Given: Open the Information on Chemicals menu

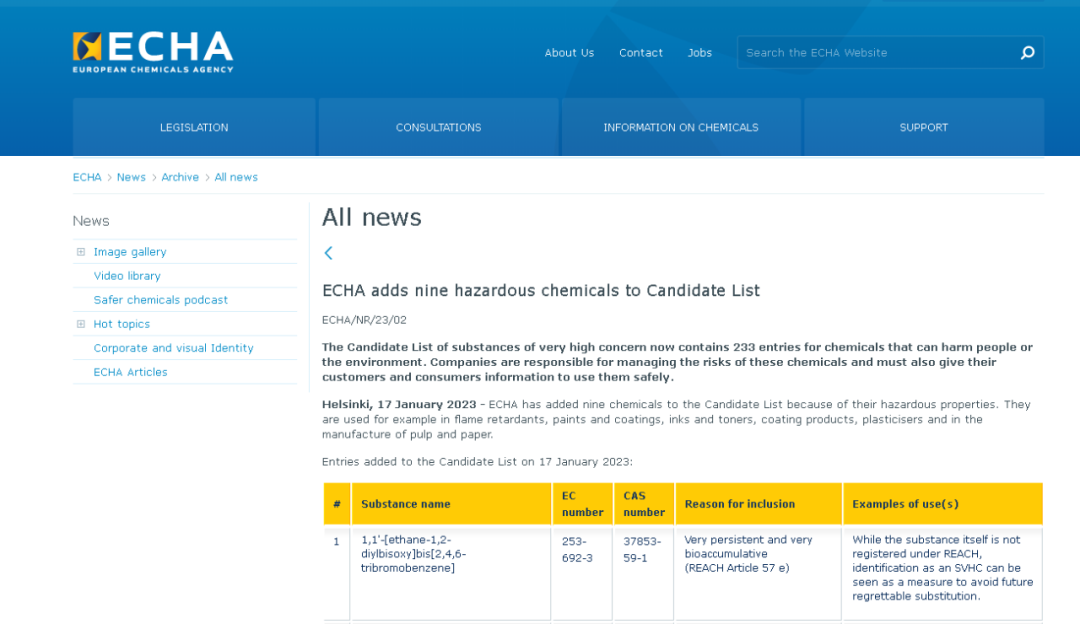Looking at the screenshot, I should [x=680, y=127].
